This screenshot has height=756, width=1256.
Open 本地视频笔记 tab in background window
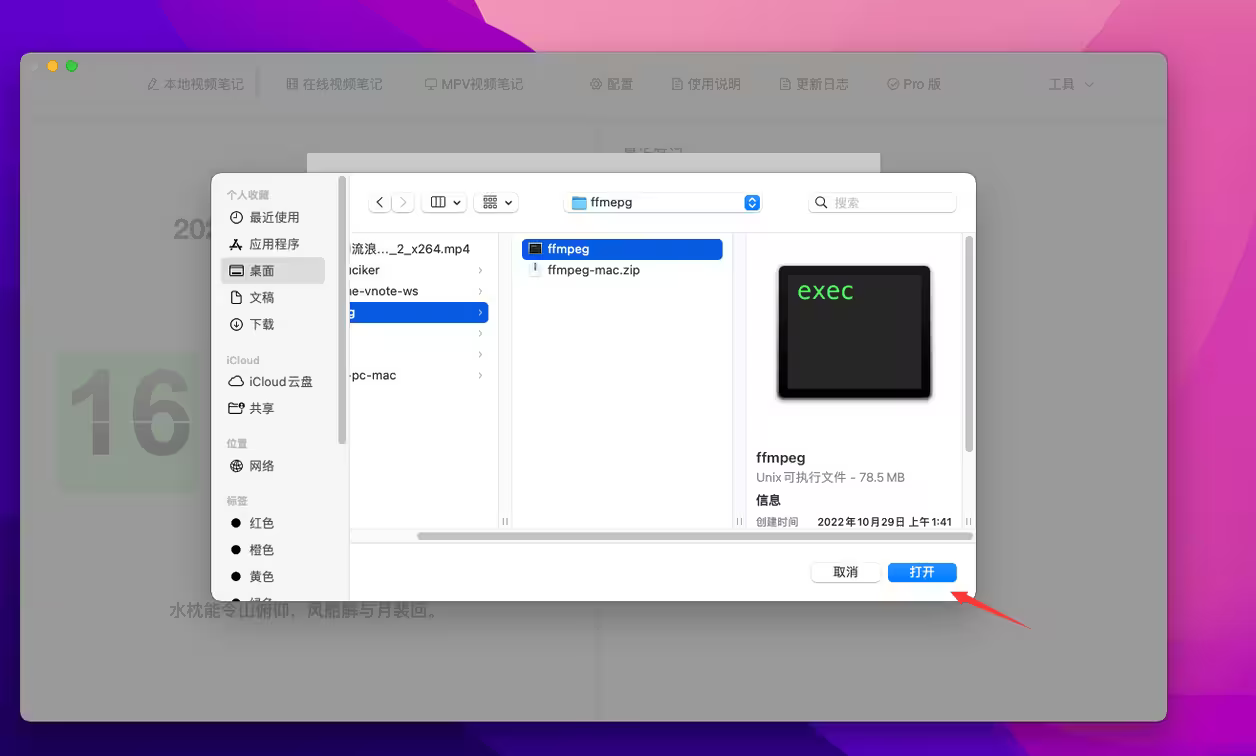195,84
